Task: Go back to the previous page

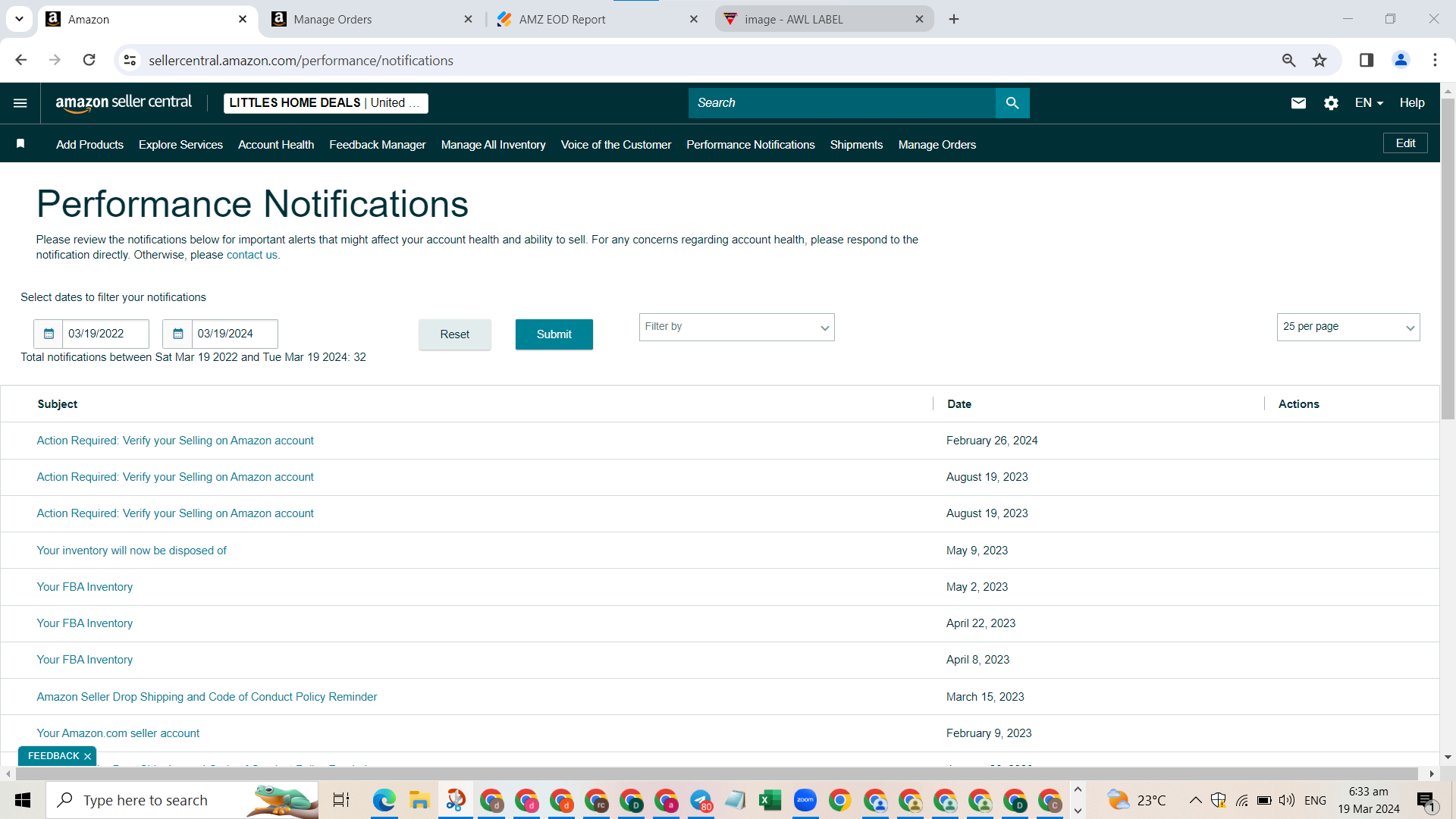Action: [21, 60]
